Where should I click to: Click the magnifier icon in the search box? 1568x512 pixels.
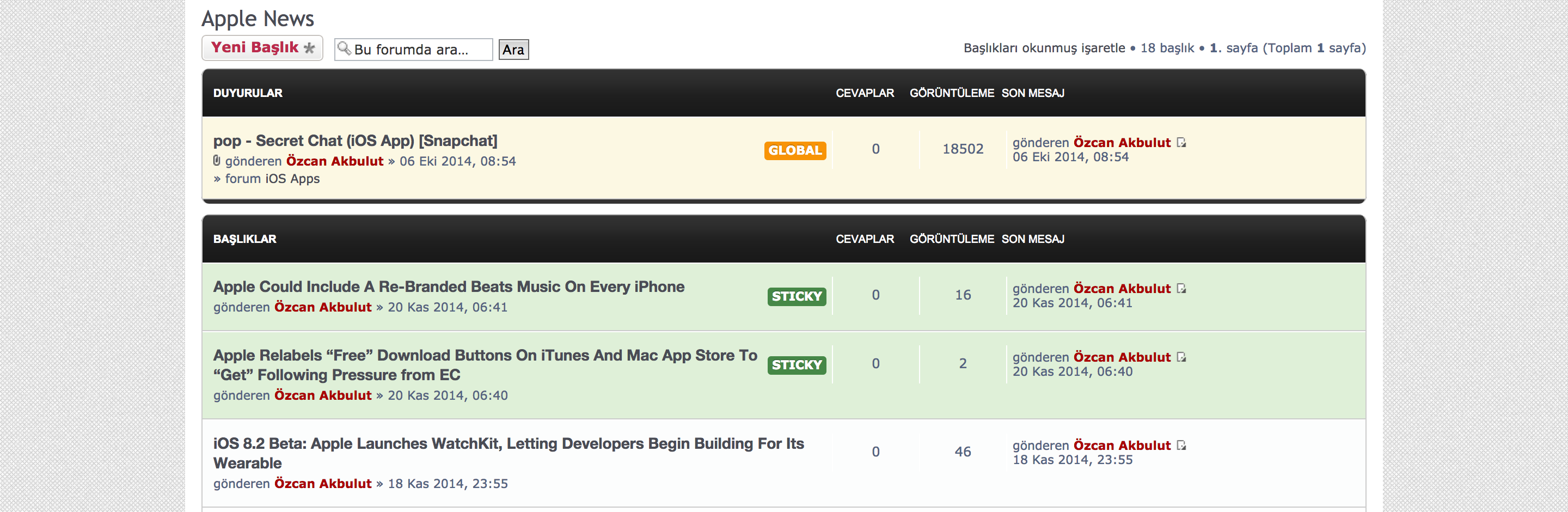(344, 48)
